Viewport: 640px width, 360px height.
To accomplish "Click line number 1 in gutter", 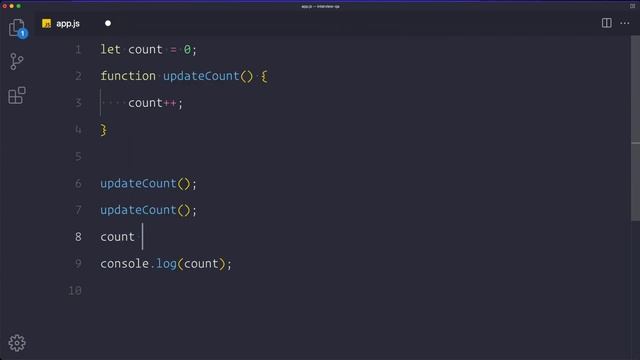I will 78,50.
